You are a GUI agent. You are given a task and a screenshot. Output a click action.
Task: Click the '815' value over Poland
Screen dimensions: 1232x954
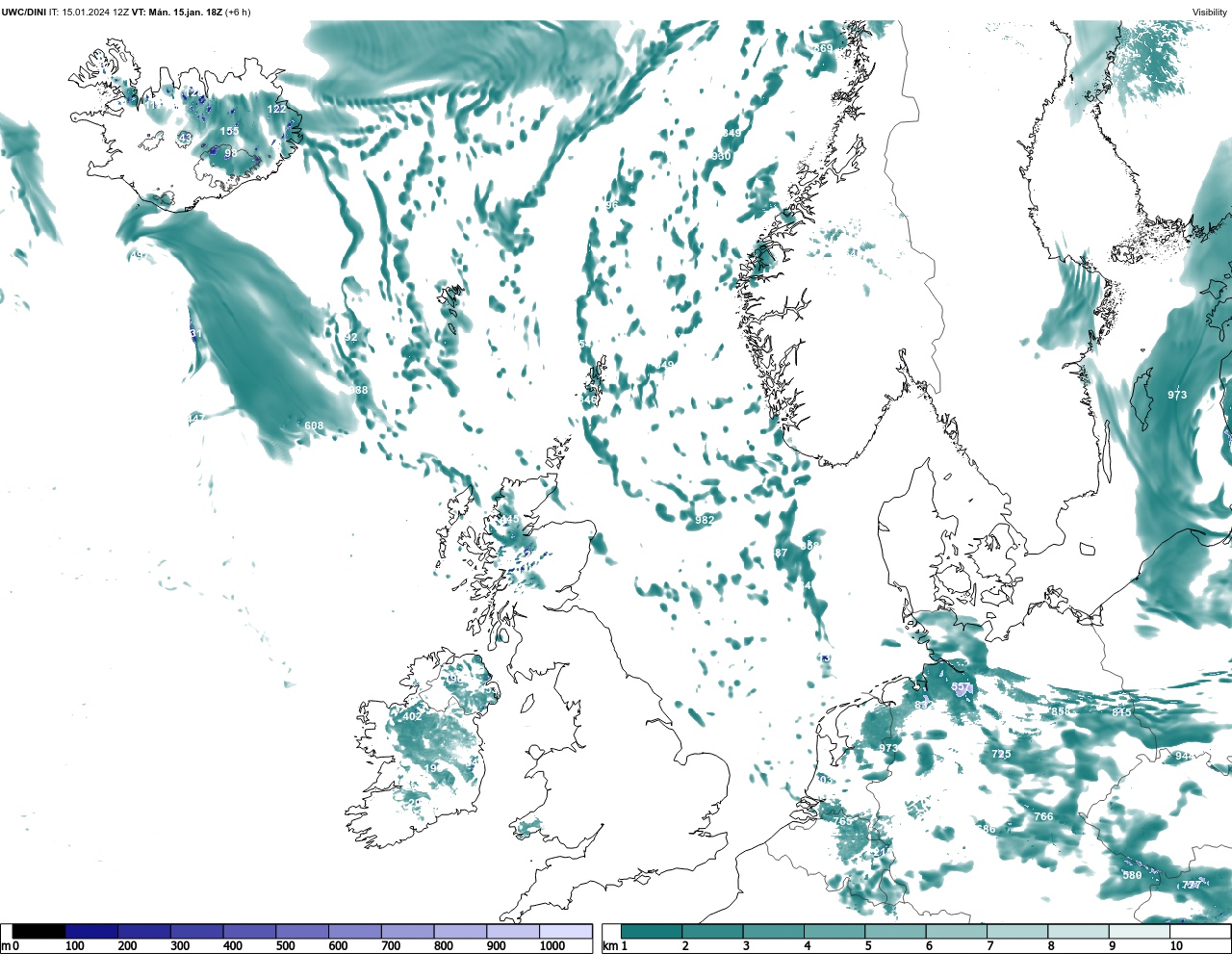1121,711
